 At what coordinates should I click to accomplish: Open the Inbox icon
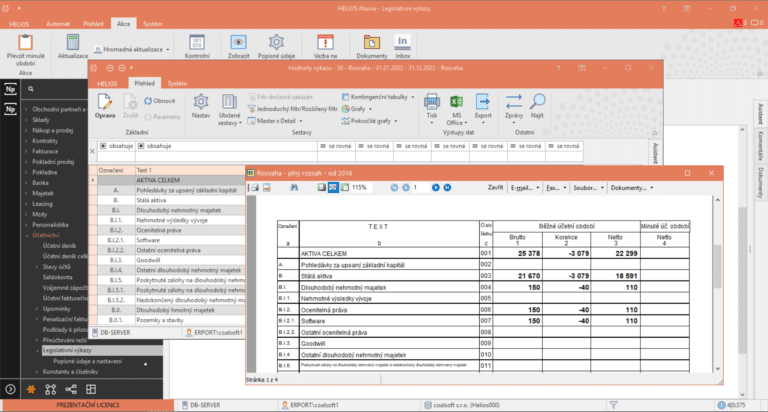click(402, 42)
